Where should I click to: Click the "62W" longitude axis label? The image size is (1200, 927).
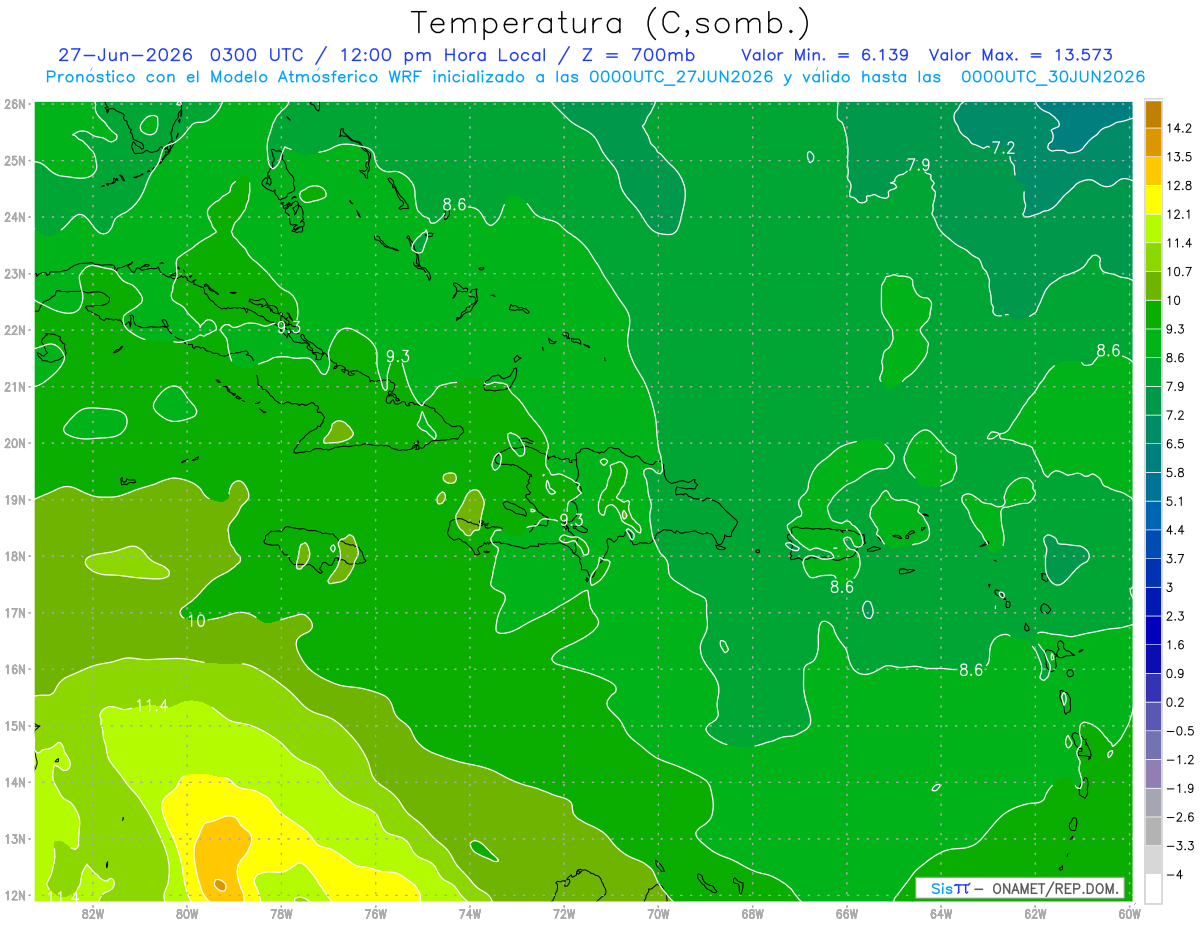point(1035,913)
